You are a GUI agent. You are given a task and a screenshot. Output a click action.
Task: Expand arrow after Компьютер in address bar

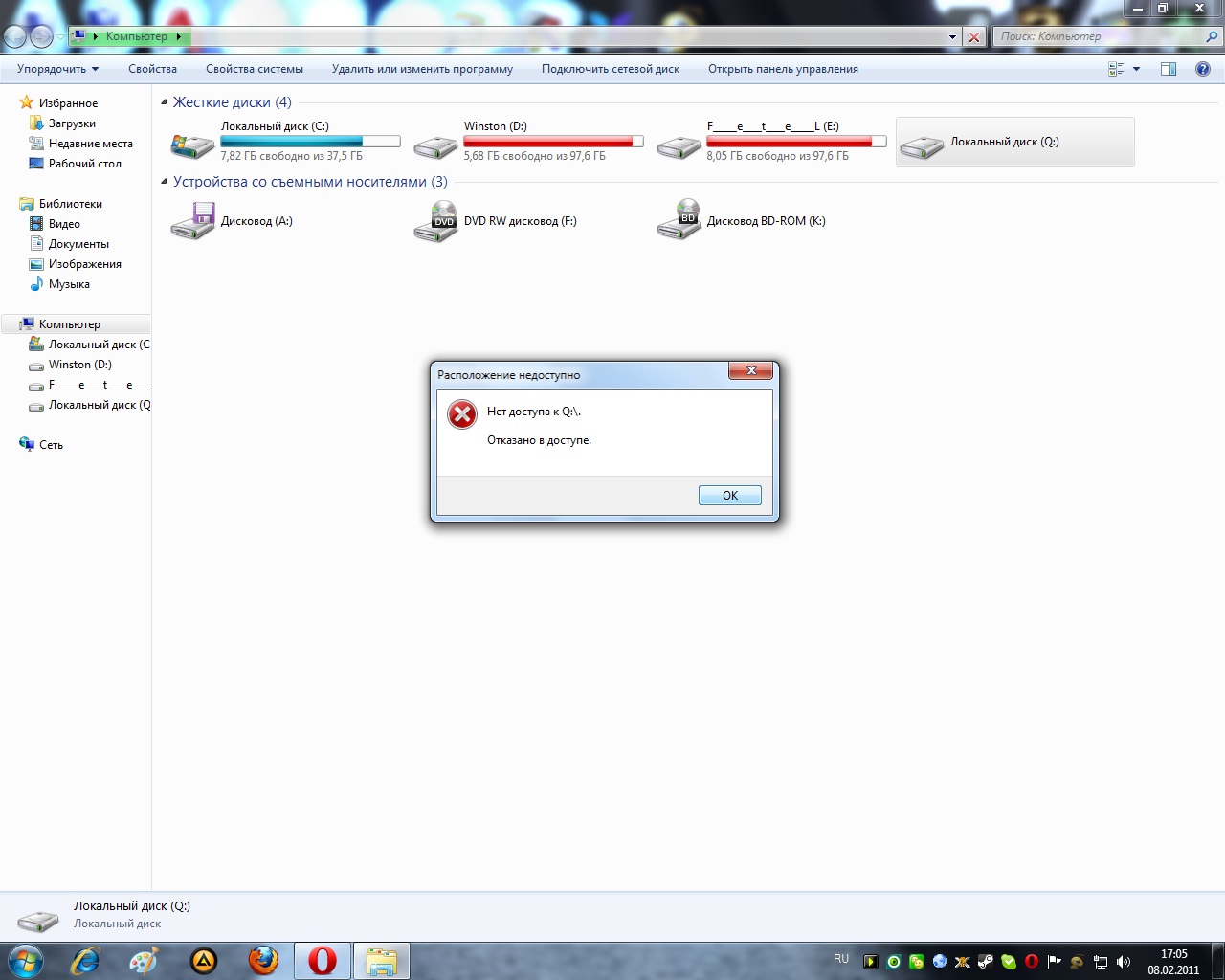(179, 36)
